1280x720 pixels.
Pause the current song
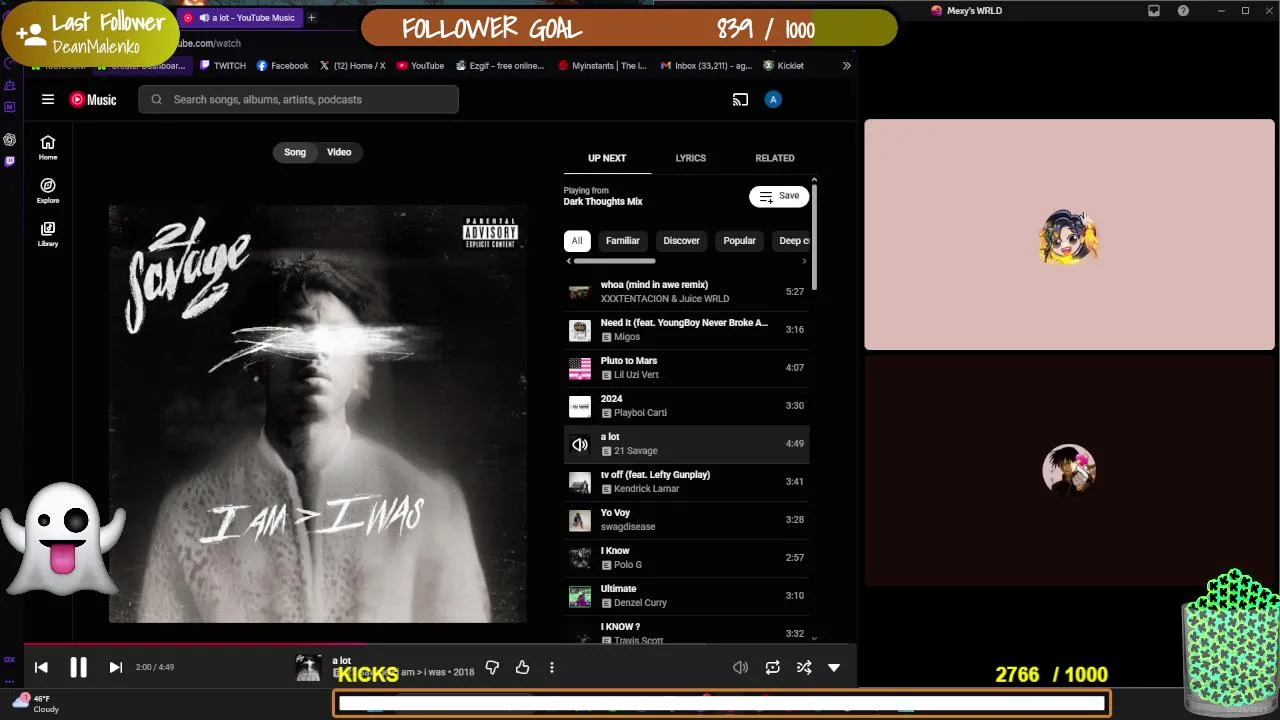(78, 667)
